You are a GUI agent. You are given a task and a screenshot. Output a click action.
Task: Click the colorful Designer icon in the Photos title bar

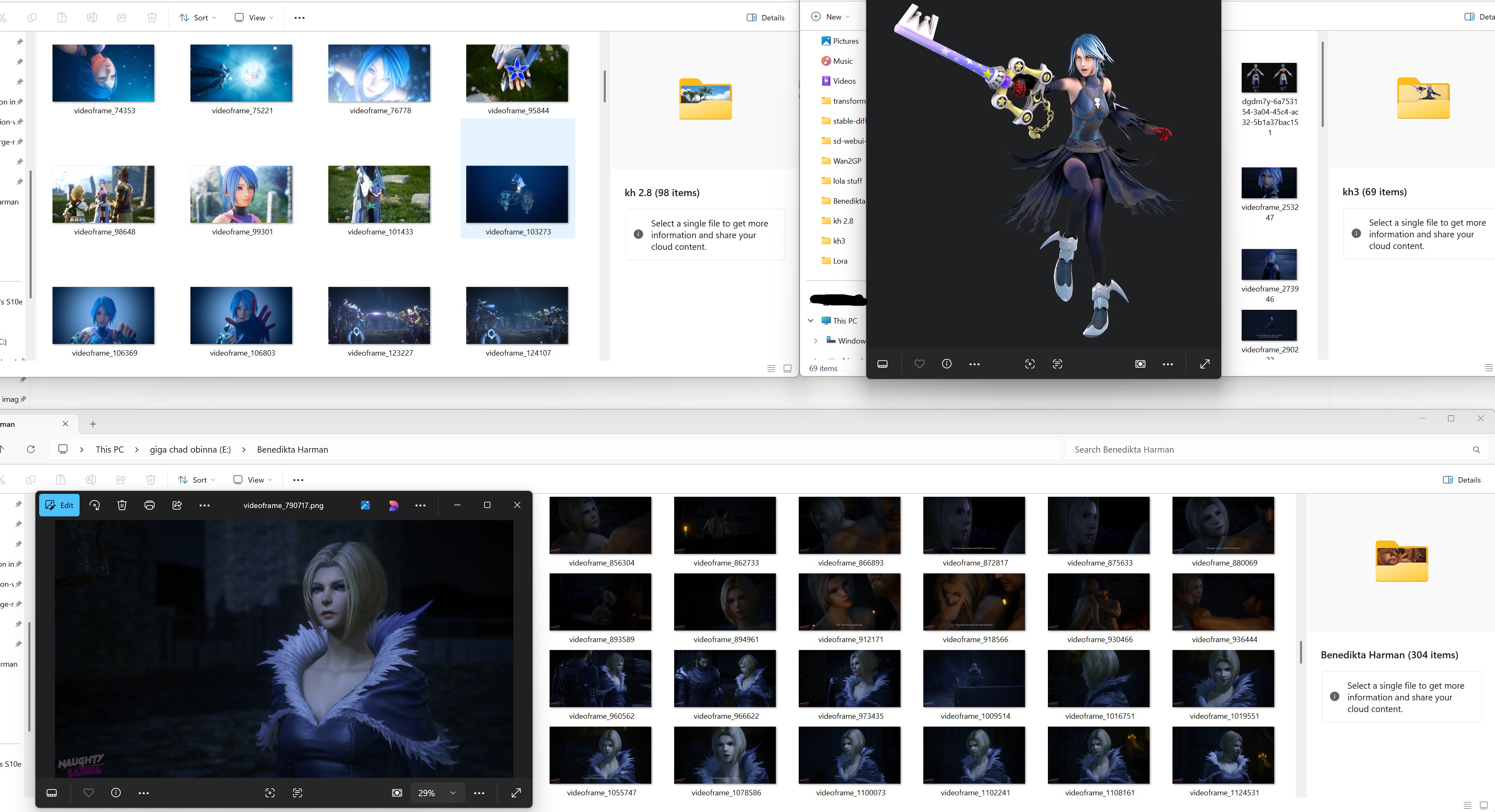(393, 505)
